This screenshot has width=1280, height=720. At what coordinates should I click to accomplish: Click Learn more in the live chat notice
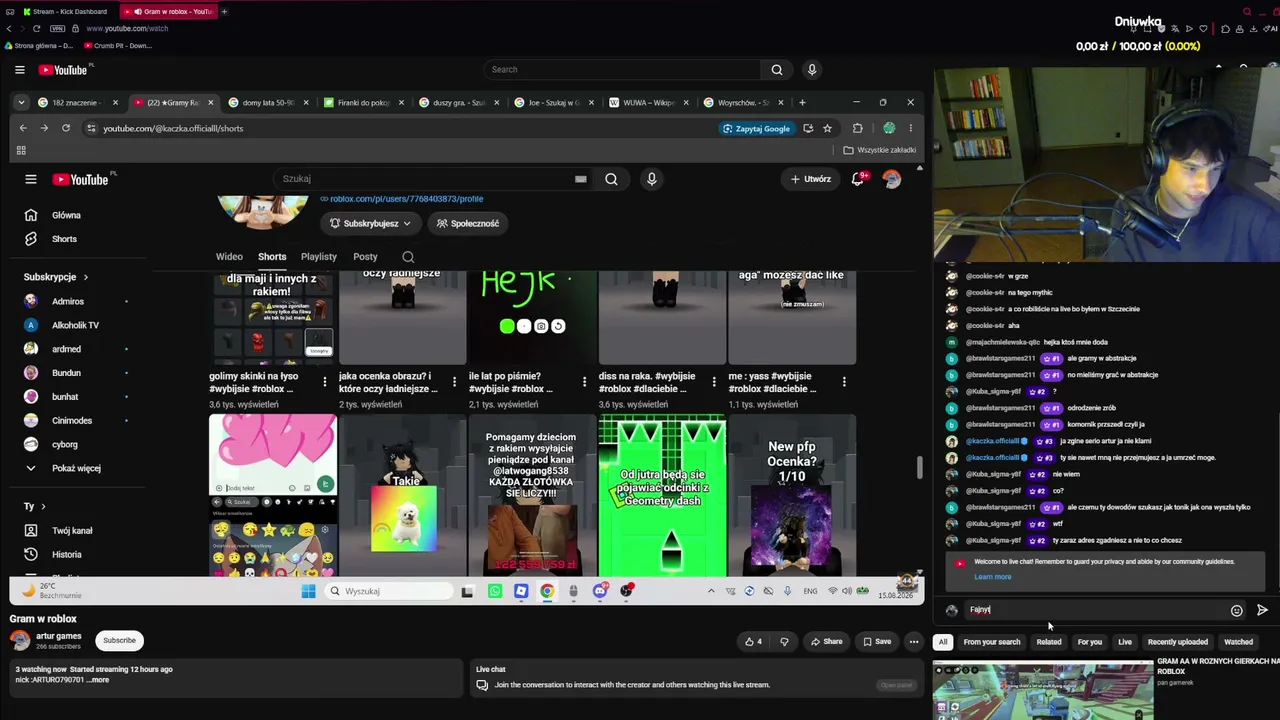pyautogui.click(x=992, y=577)
